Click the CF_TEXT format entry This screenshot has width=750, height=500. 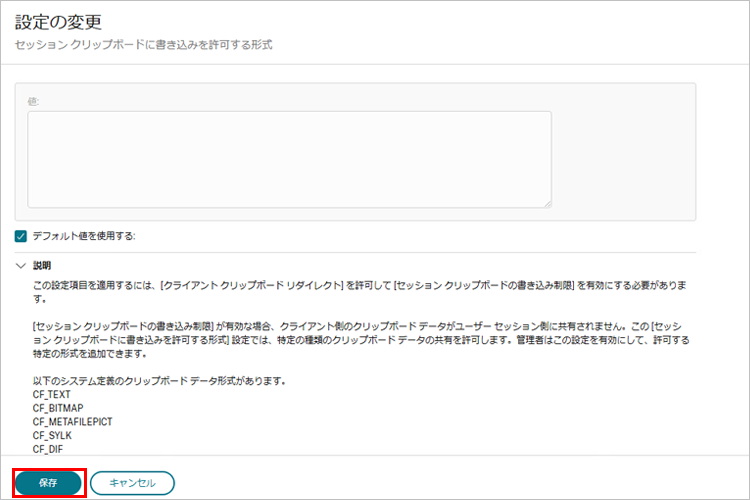tap(53, 394)
